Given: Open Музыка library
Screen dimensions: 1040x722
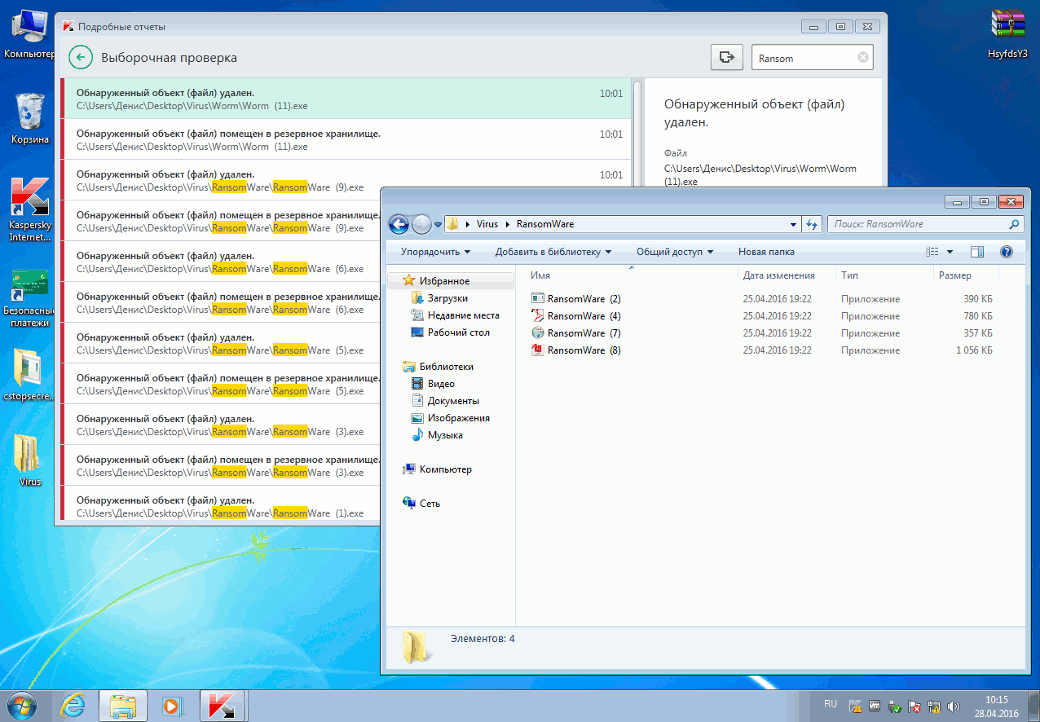Looking at the screenshot, I should [437, 436].
